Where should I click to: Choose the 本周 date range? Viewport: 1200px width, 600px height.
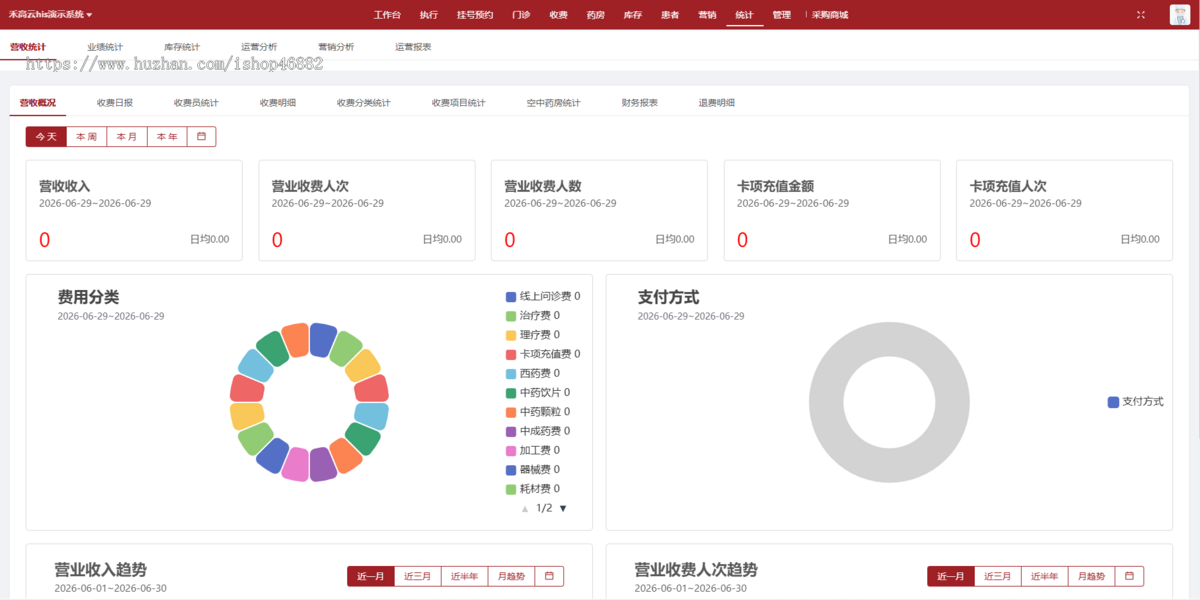pos(87,137)
